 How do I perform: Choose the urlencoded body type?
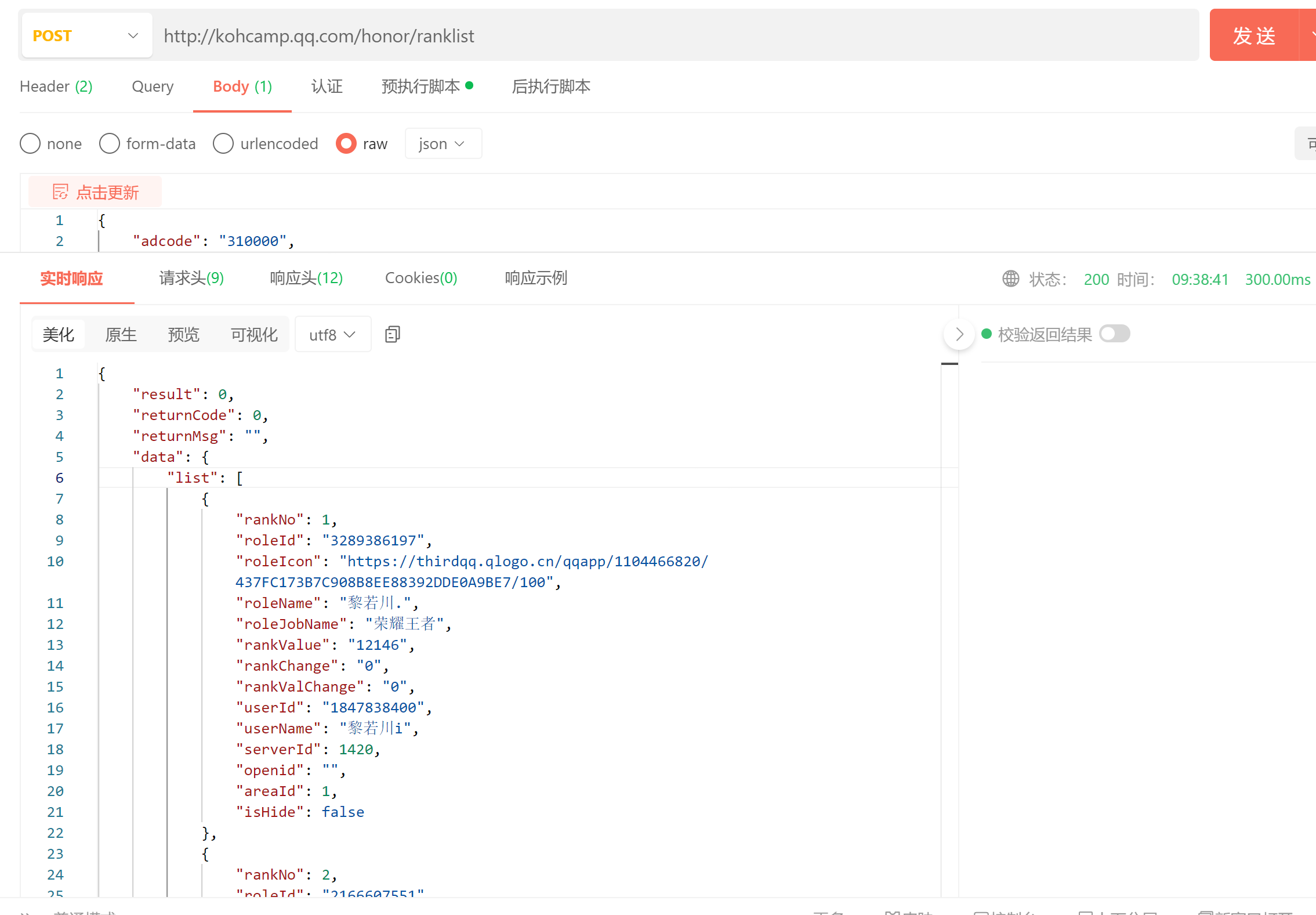tap(223, 143)
